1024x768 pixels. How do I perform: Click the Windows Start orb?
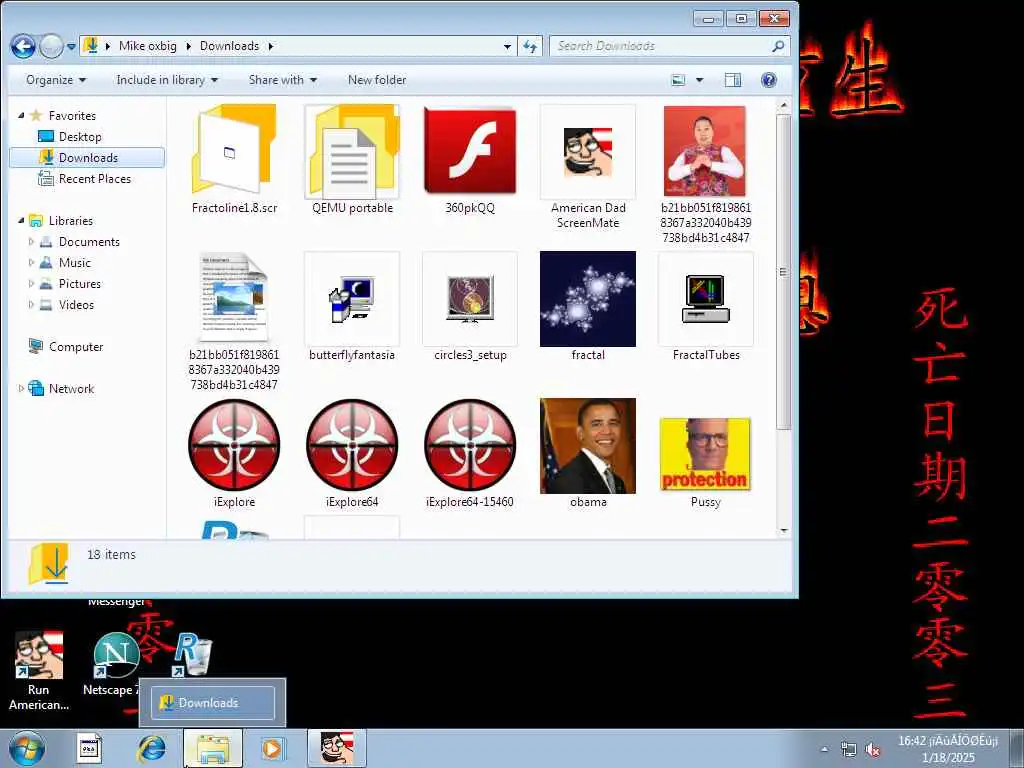coord(27,748)
